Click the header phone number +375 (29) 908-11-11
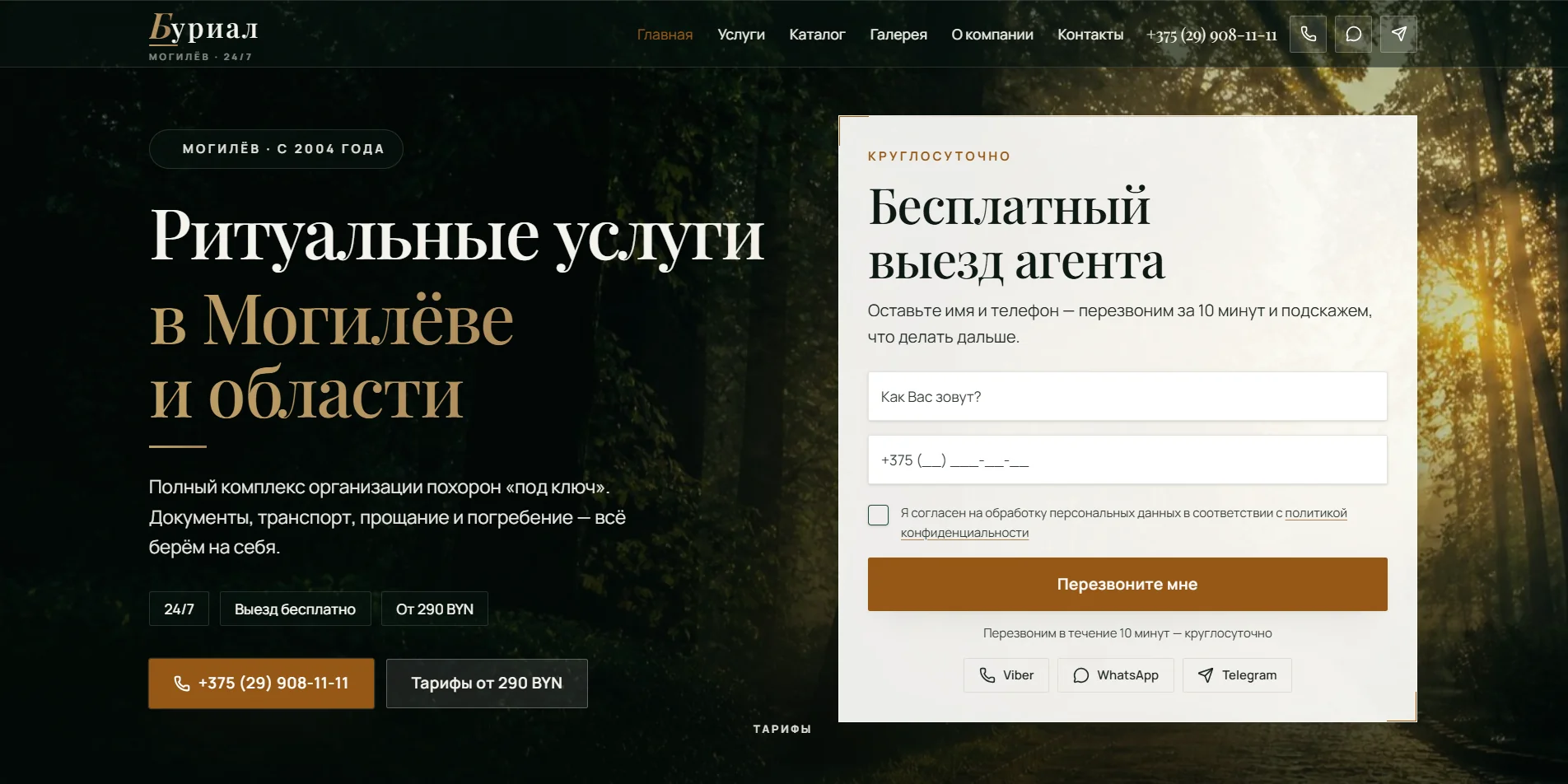This screenshot has width=1568, height=784. tap(1211, 35)
